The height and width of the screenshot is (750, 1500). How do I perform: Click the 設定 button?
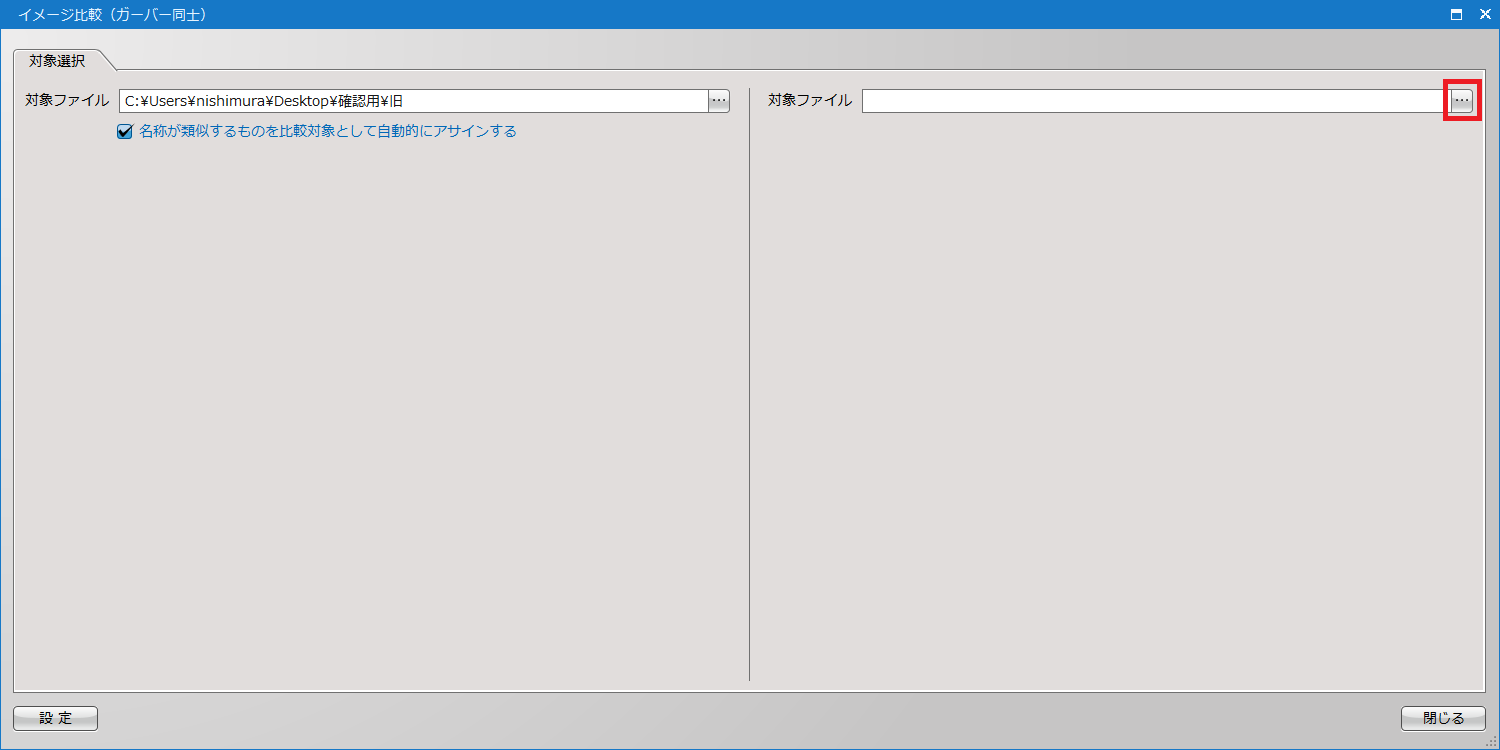[x=55, y=718]
